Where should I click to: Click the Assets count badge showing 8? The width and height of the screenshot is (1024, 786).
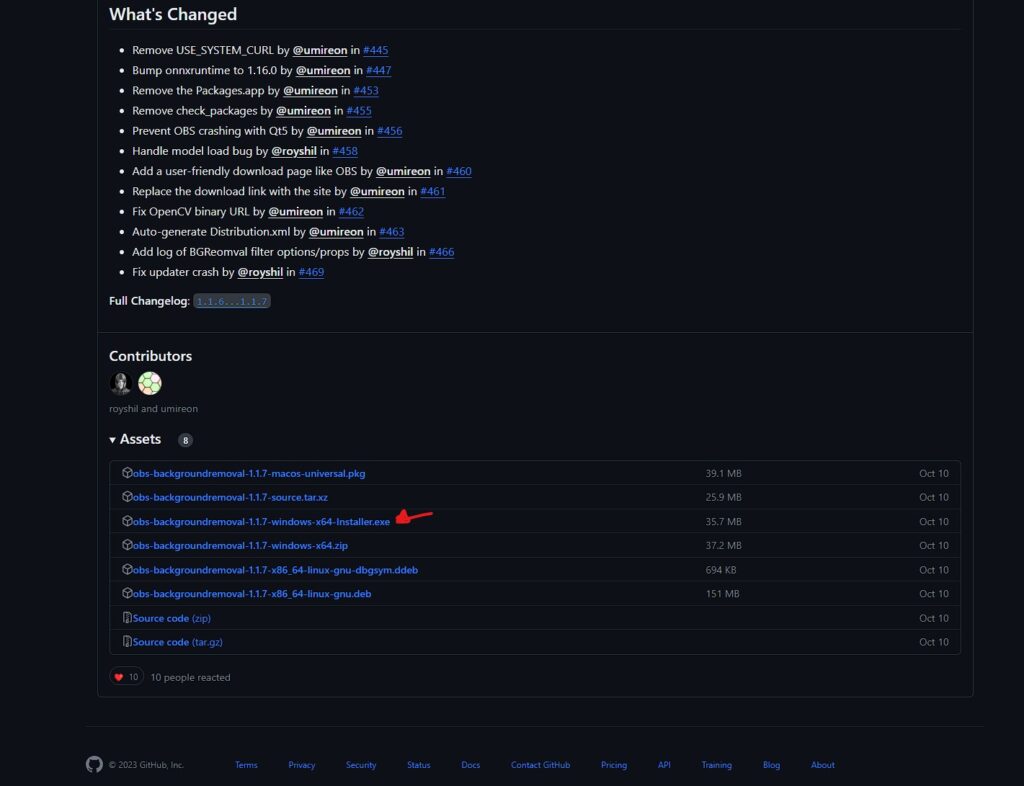click(x=185, y=440)
